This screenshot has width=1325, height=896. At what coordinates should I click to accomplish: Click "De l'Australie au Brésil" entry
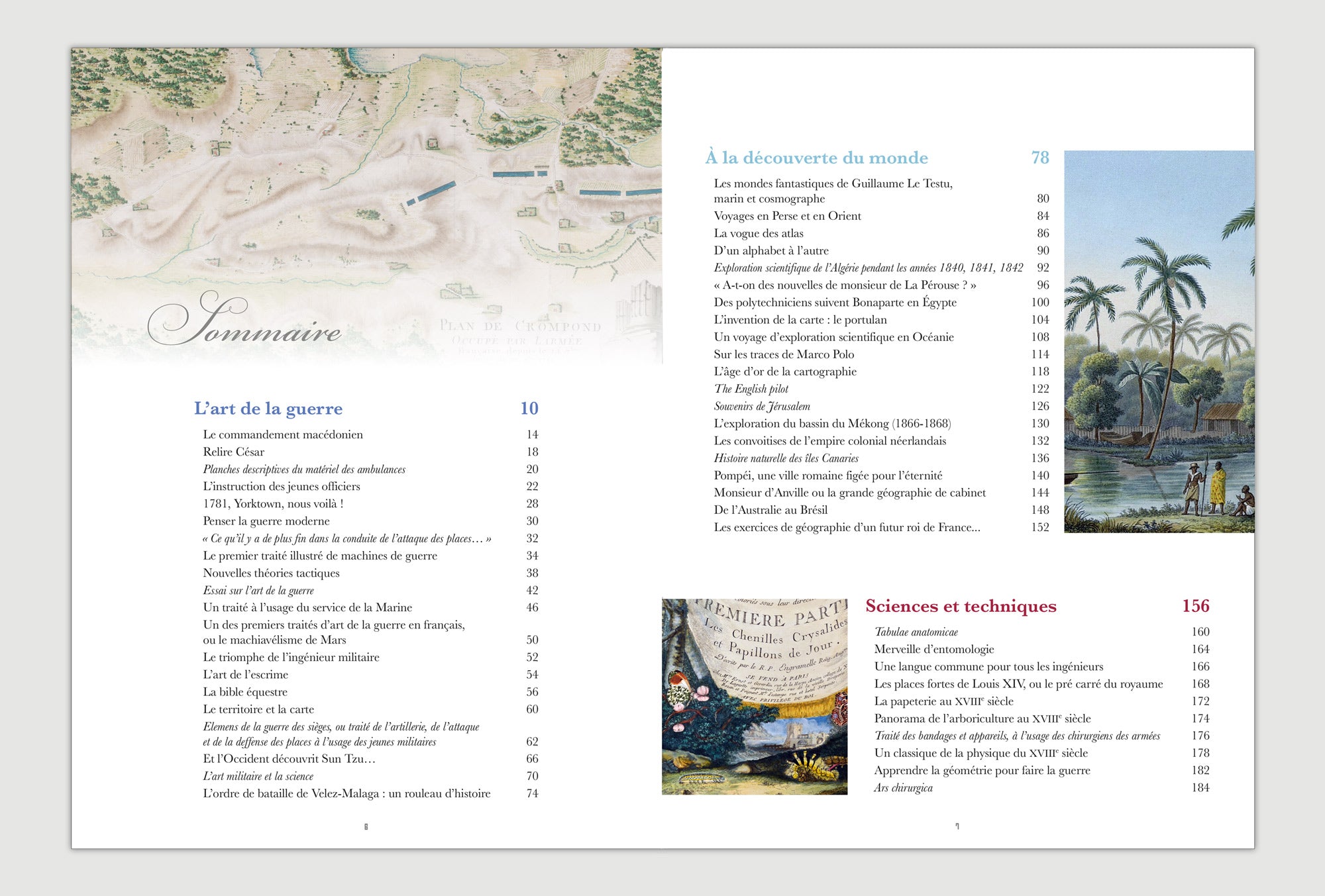[x=770, y=510]
